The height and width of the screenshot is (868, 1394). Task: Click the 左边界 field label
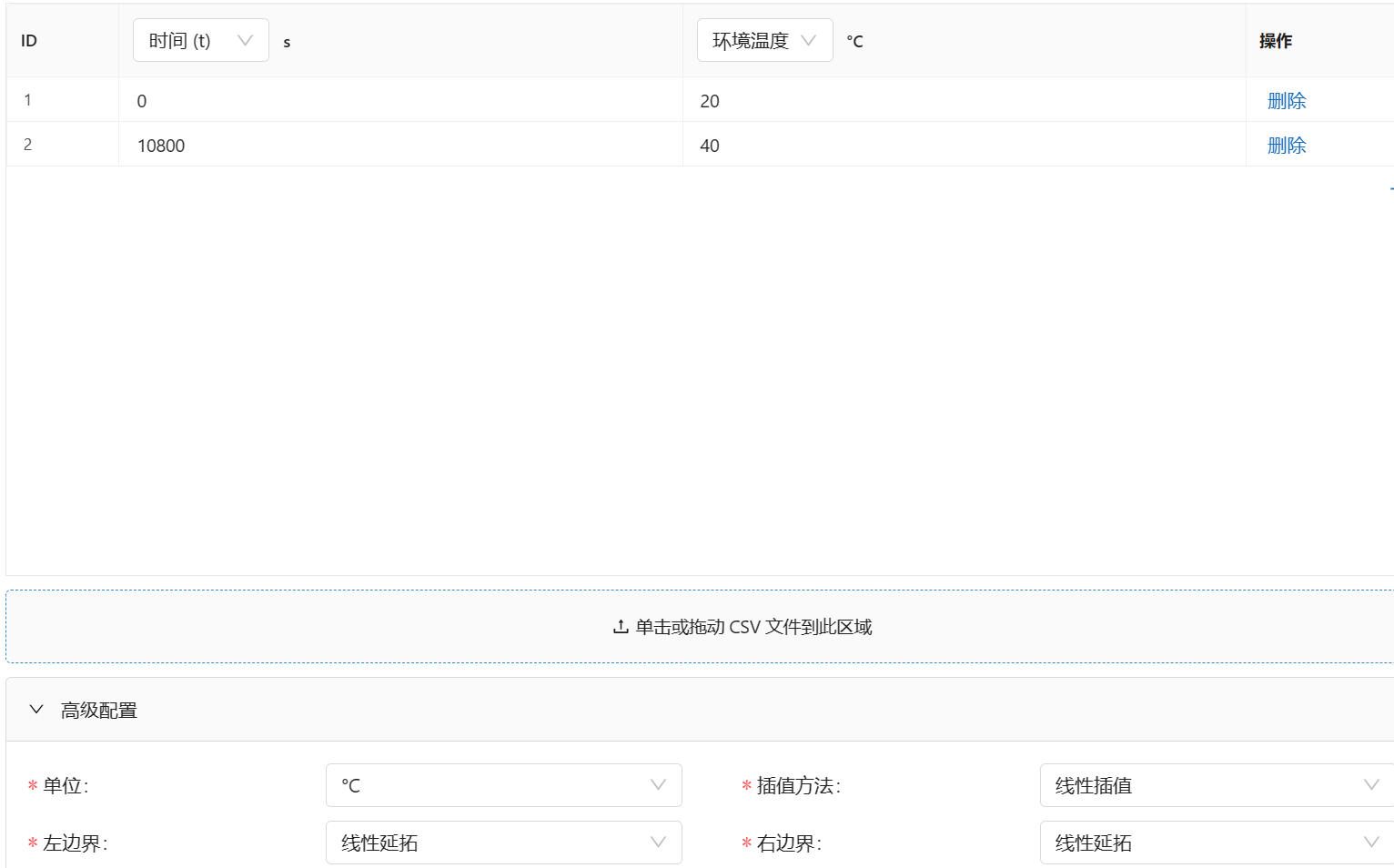click(75, 843)
